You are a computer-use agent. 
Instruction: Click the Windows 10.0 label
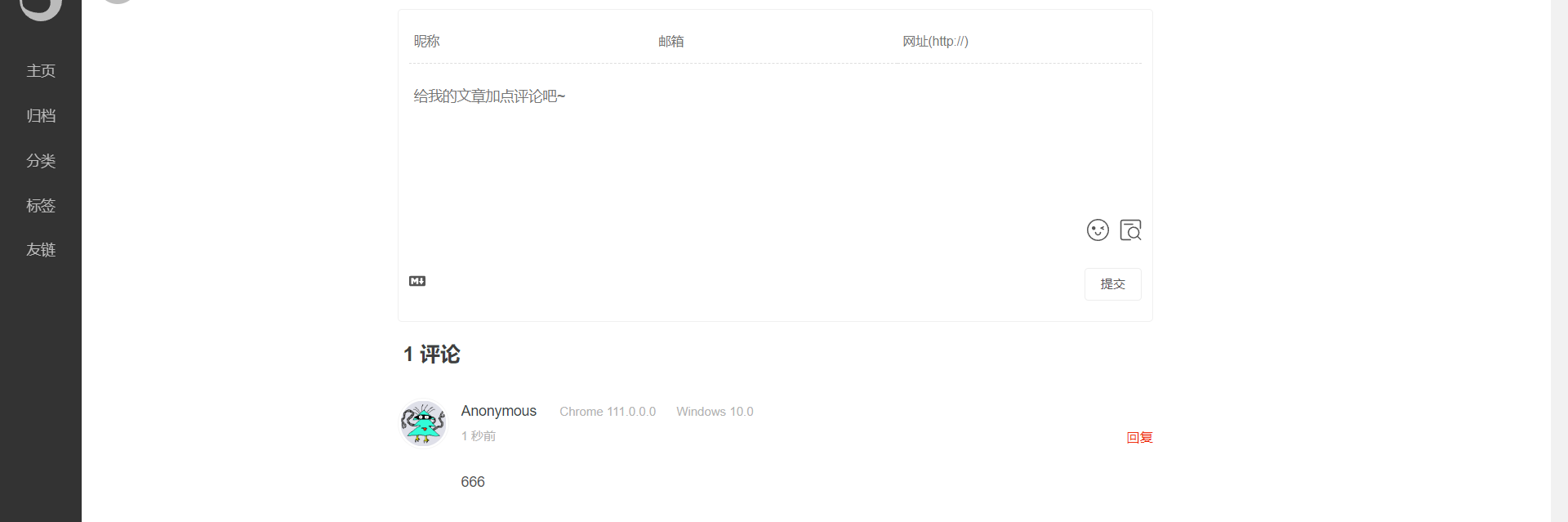tap(715, 412)
